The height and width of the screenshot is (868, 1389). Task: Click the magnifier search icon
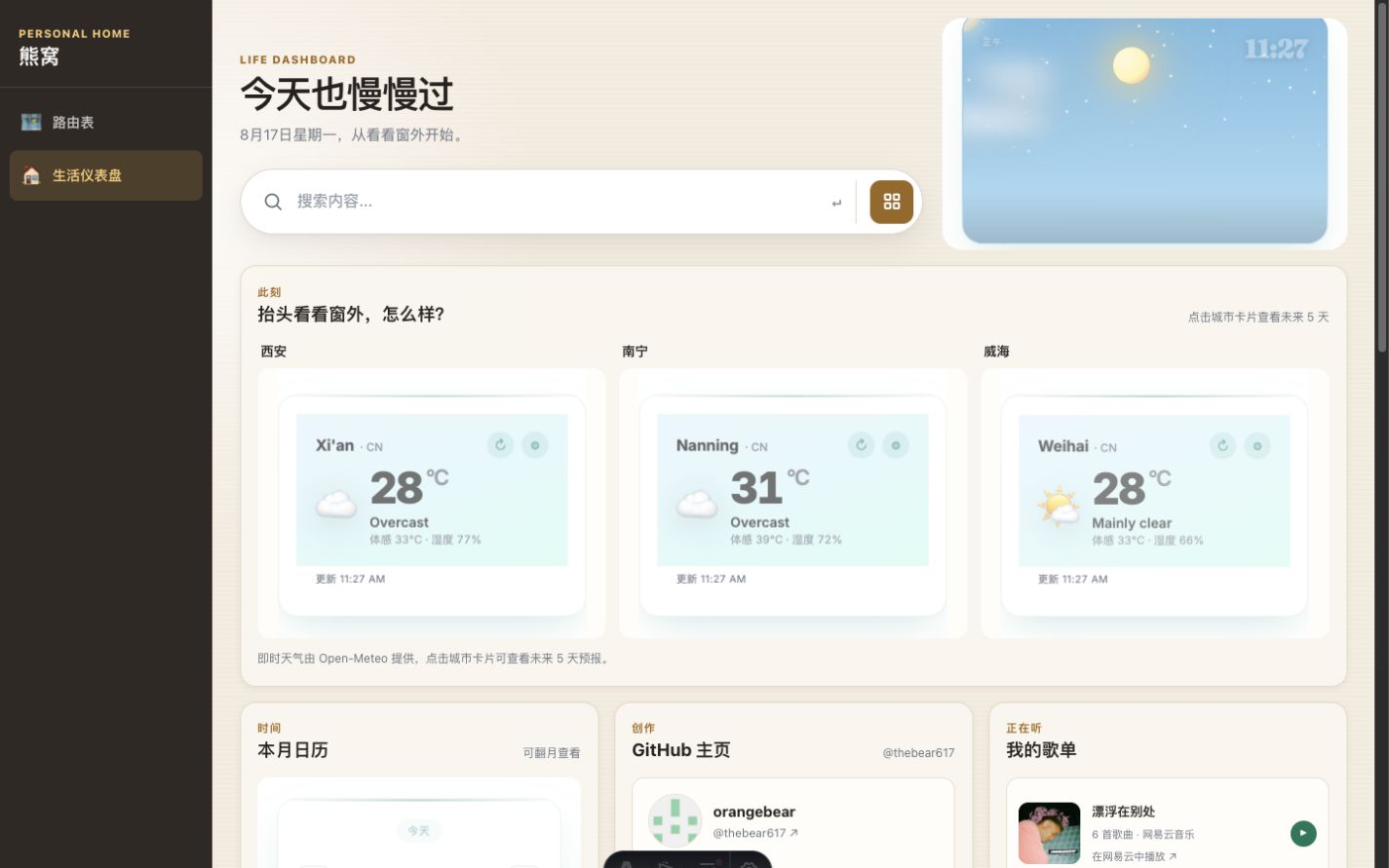(x=273, y=202)
